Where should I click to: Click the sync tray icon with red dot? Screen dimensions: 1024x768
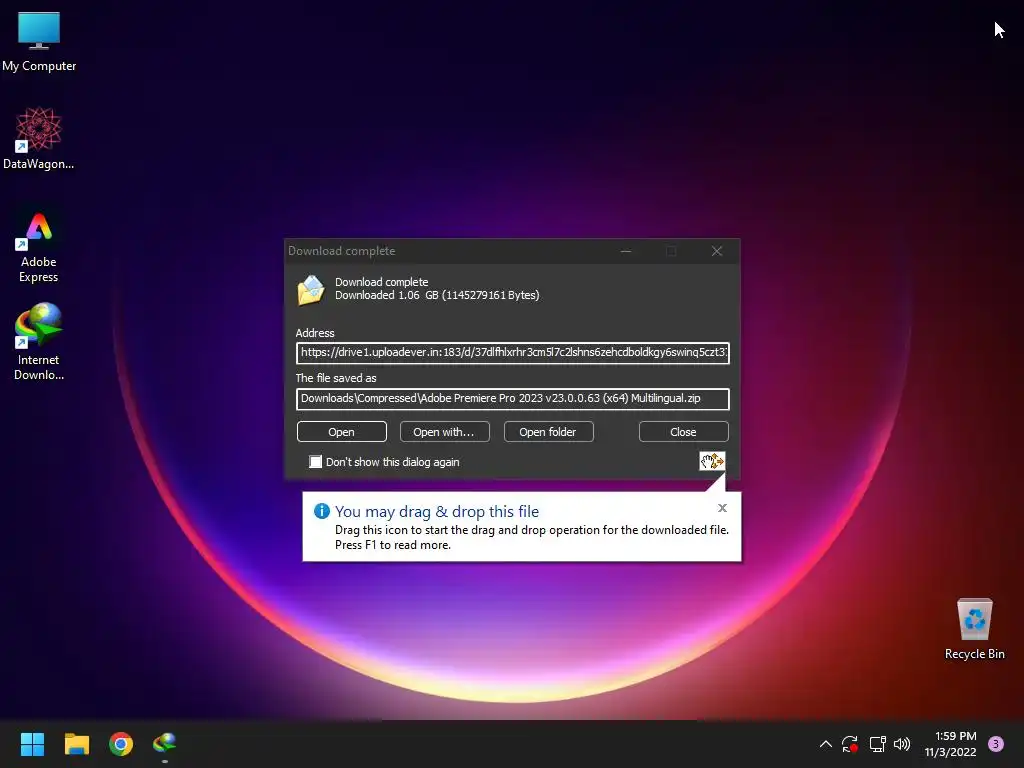coord(850,744)
